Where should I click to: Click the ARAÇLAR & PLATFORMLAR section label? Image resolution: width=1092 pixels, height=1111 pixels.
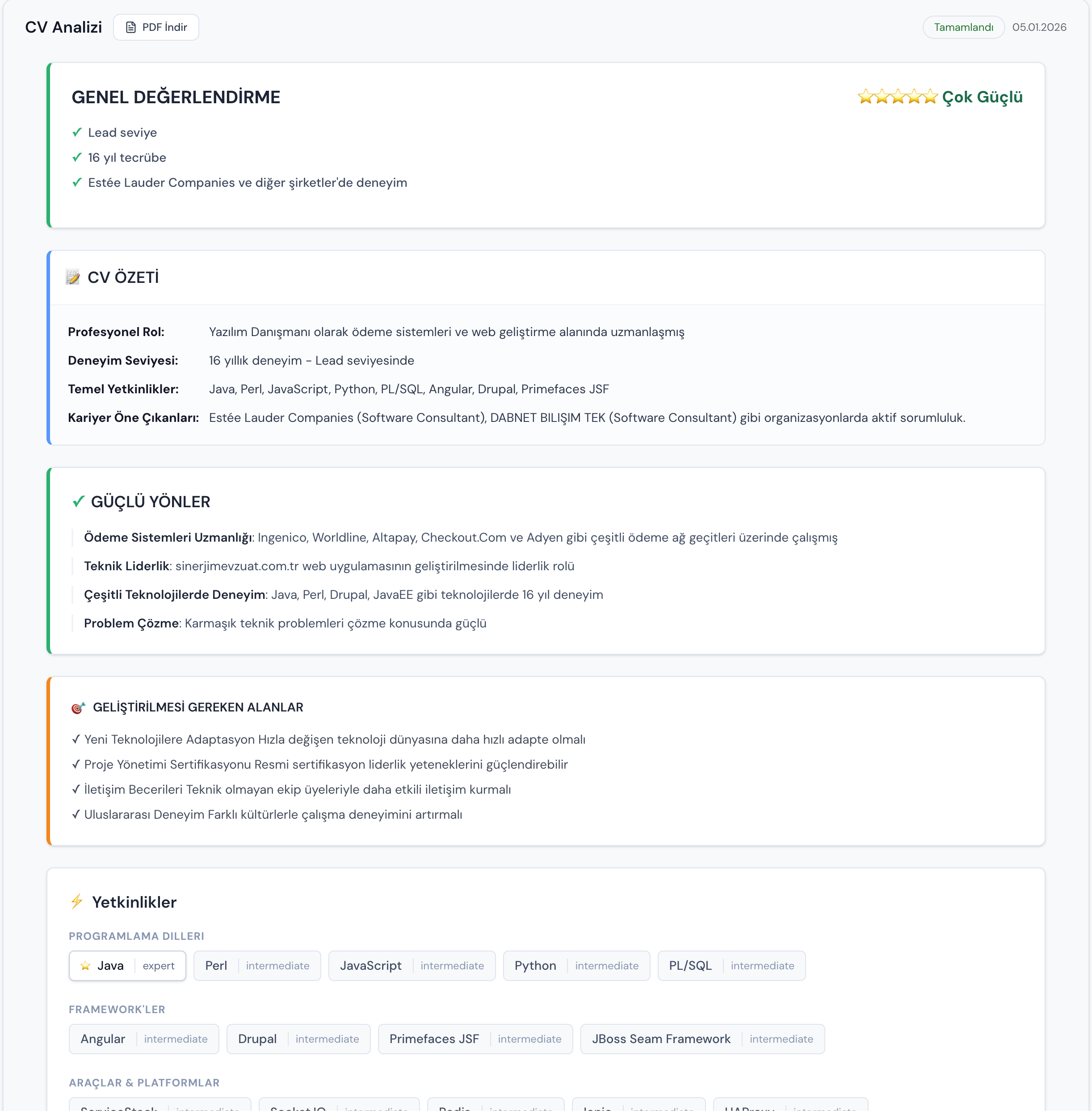click(144, 1083)
